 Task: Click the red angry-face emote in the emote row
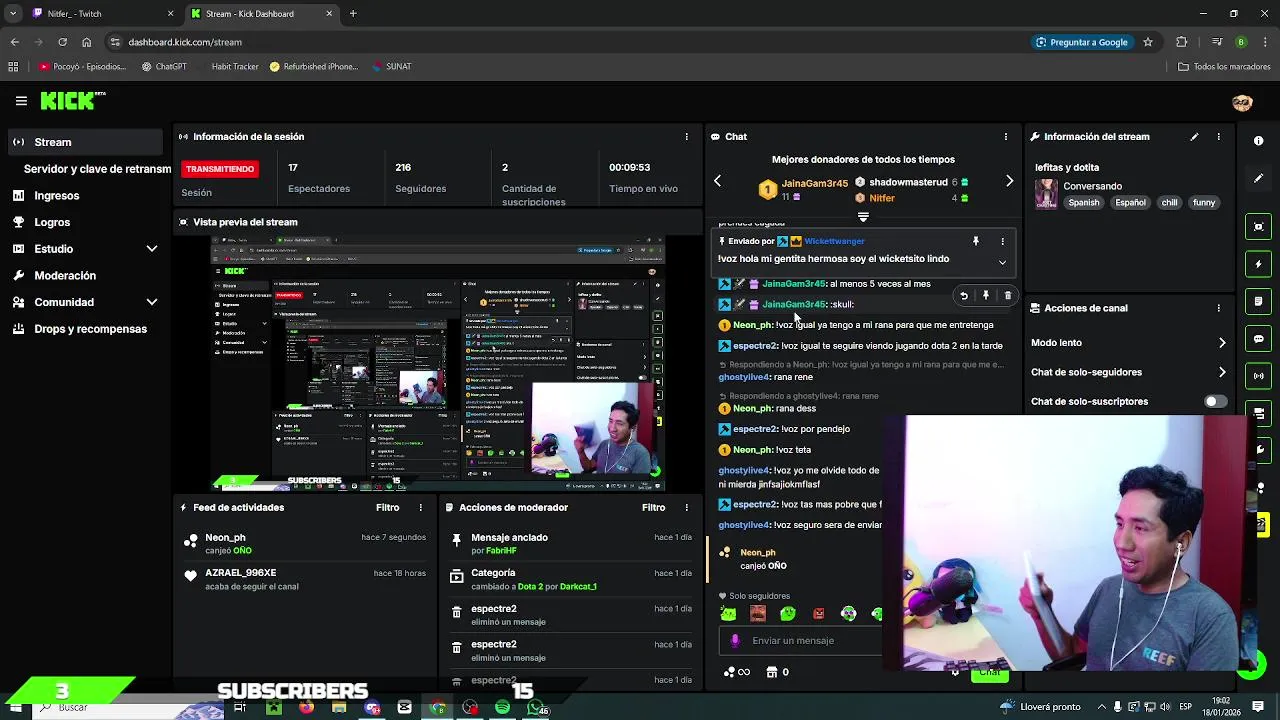tap(819, 614)
